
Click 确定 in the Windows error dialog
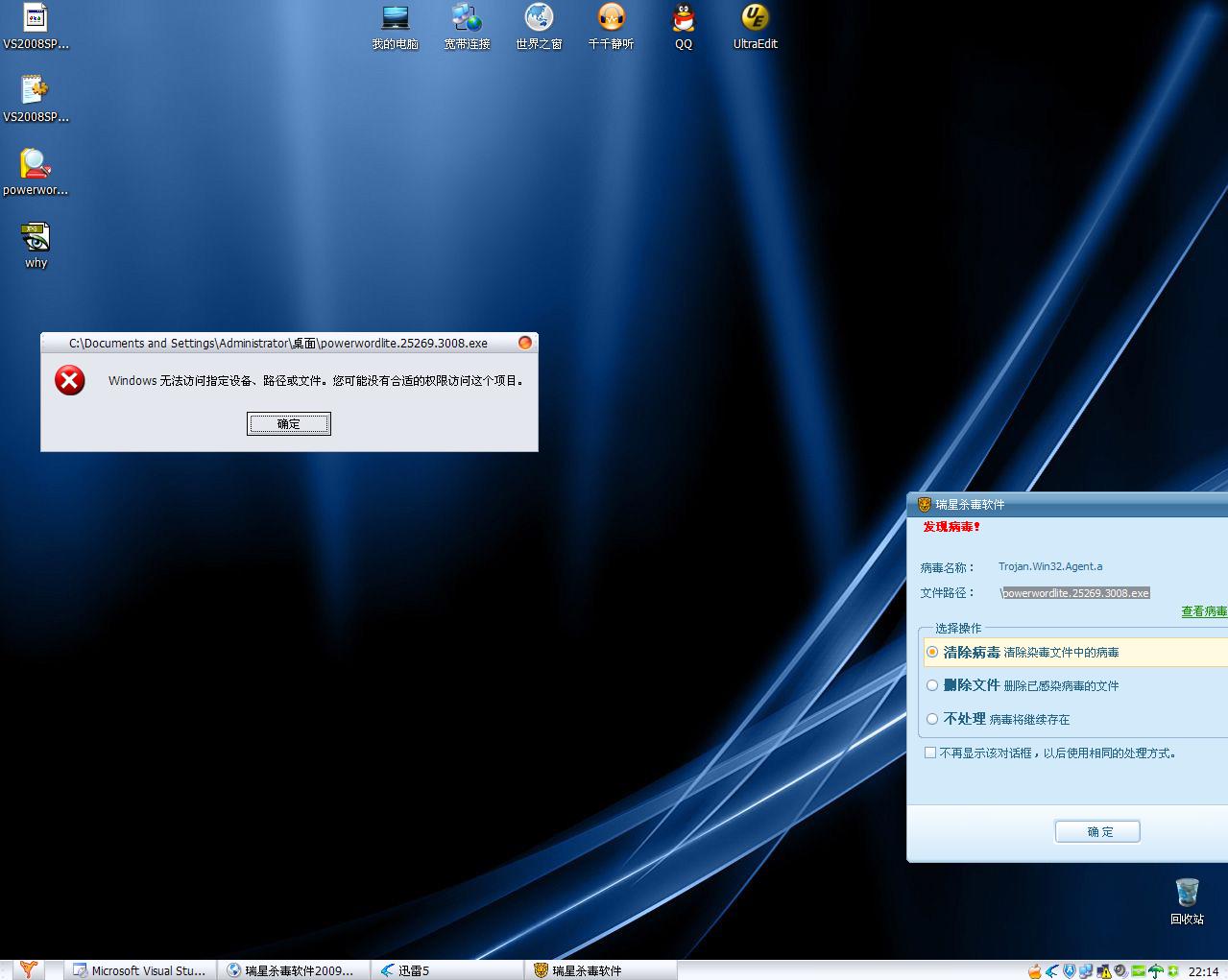coord(289,424)
